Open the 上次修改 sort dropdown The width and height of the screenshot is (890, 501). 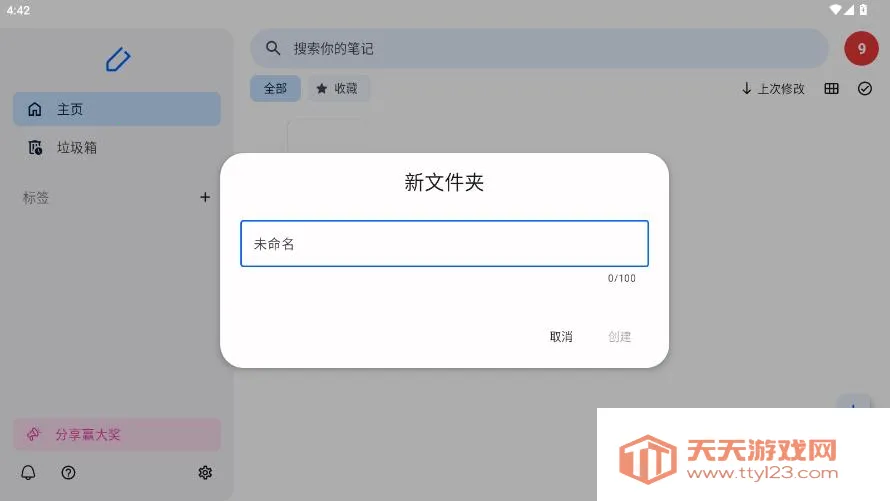pyautogui.click(x=773, y=89)
